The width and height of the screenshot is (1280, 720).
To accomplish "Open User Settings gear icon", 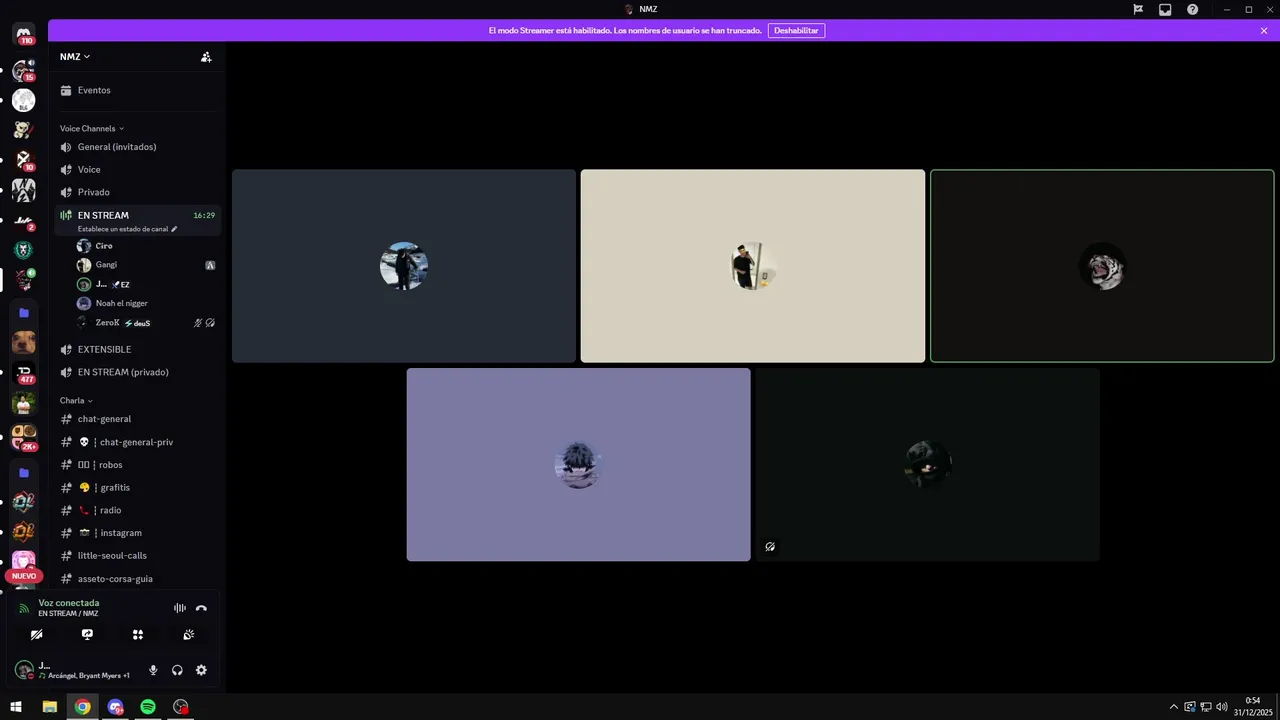I will (201, 670).
